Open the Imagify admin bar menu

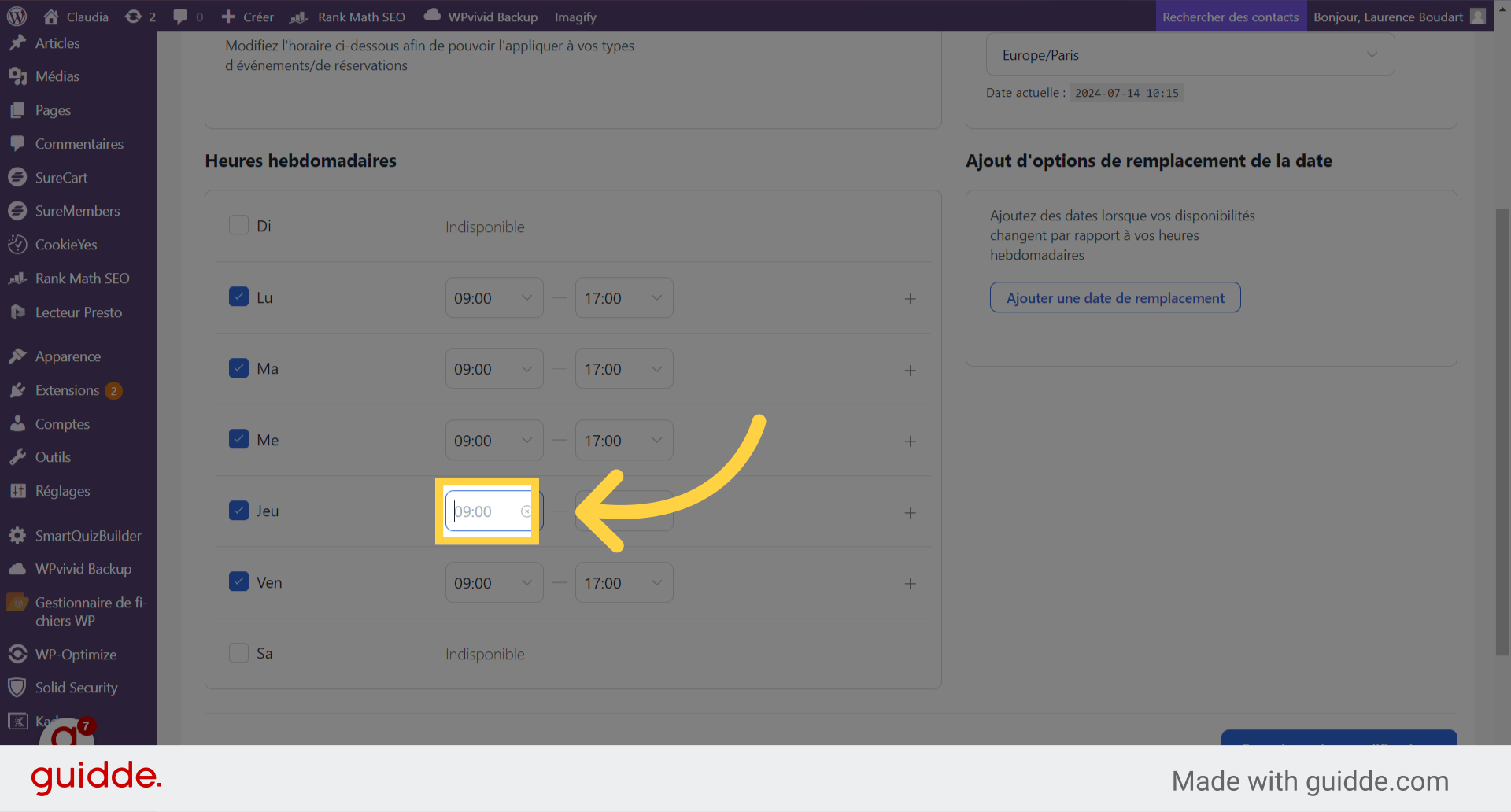[575, 17]
